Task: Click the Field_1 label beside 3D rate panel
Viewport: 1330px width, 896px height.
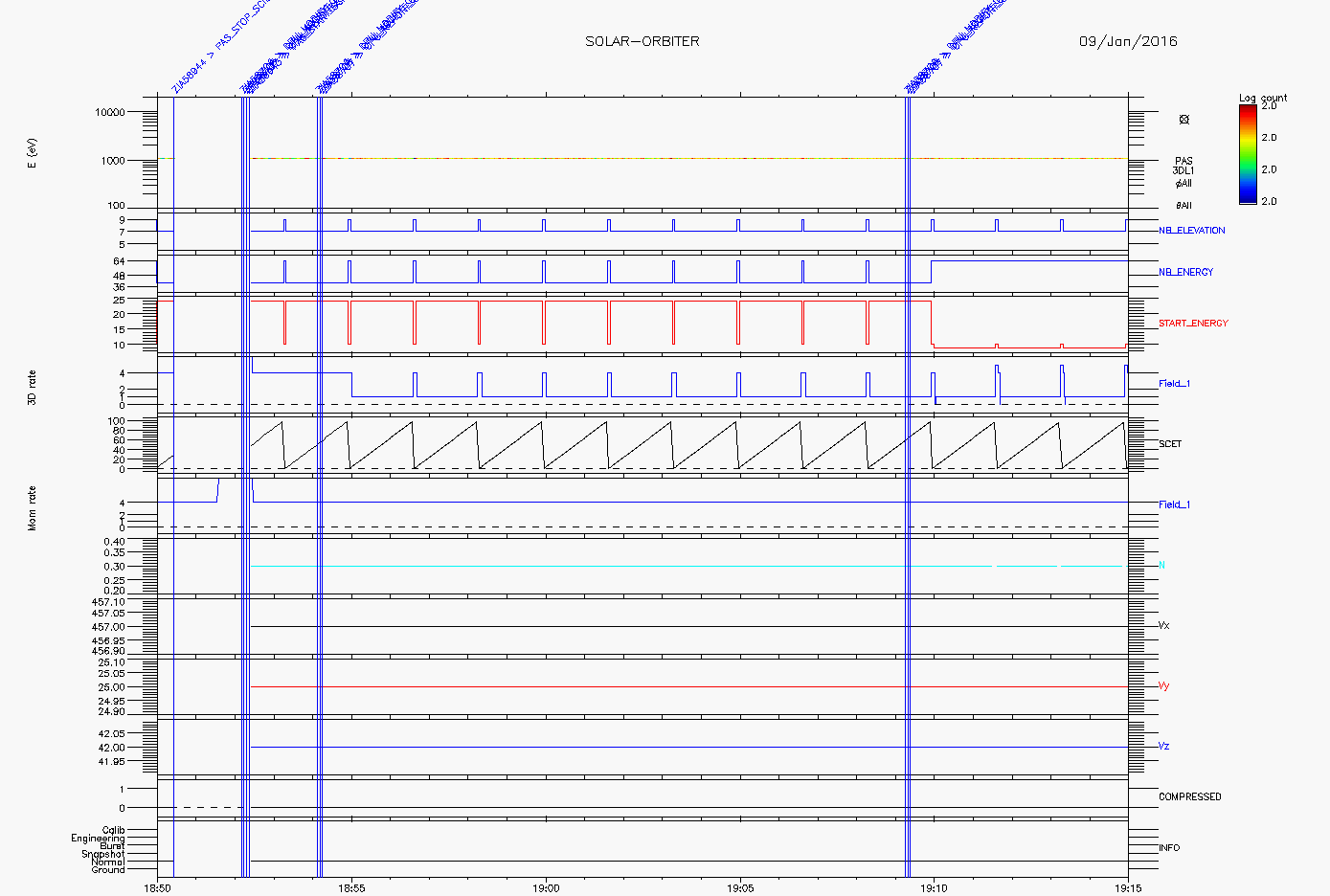Action: tap(1174, 384)
